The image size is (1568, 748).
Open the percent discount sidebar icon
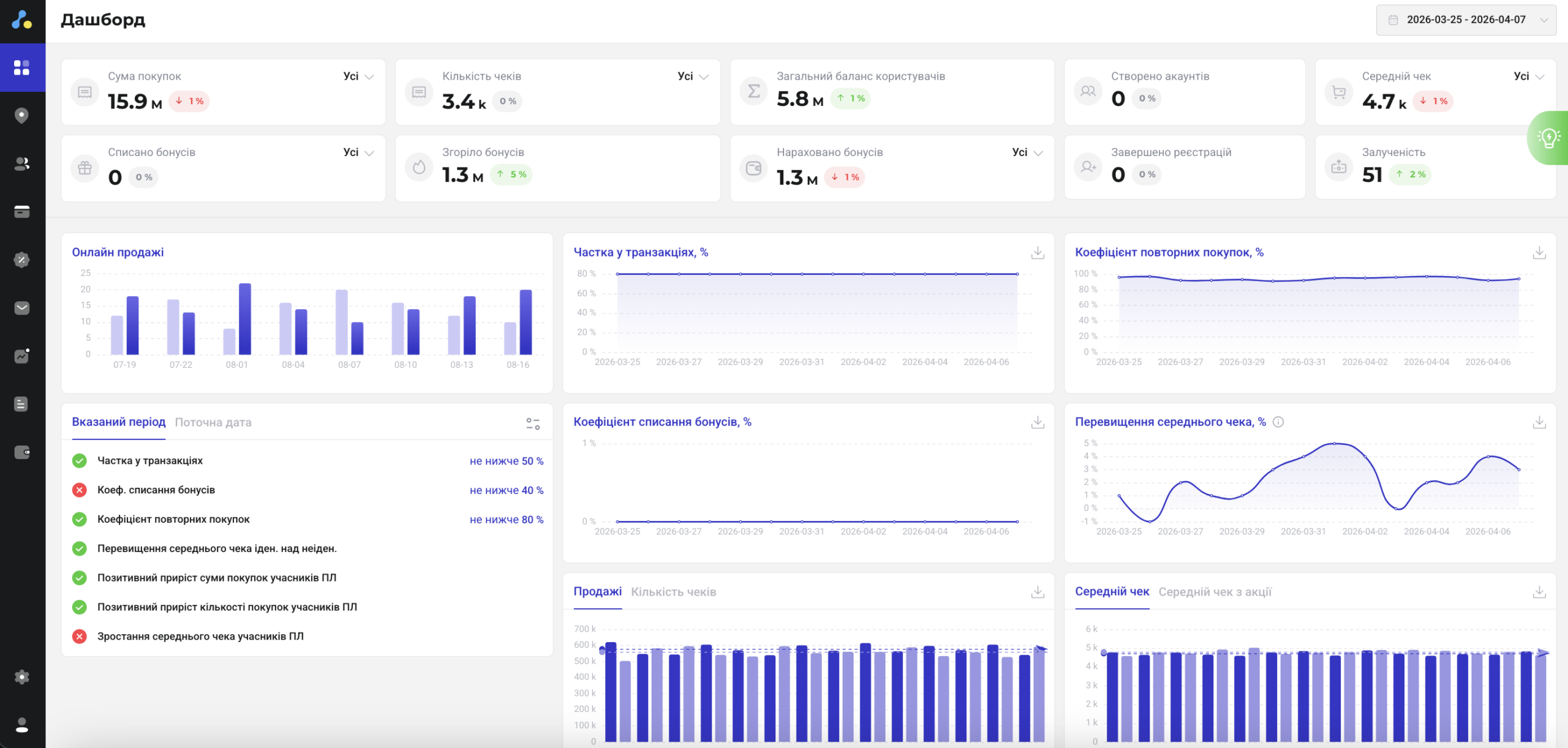pos(22,260)
